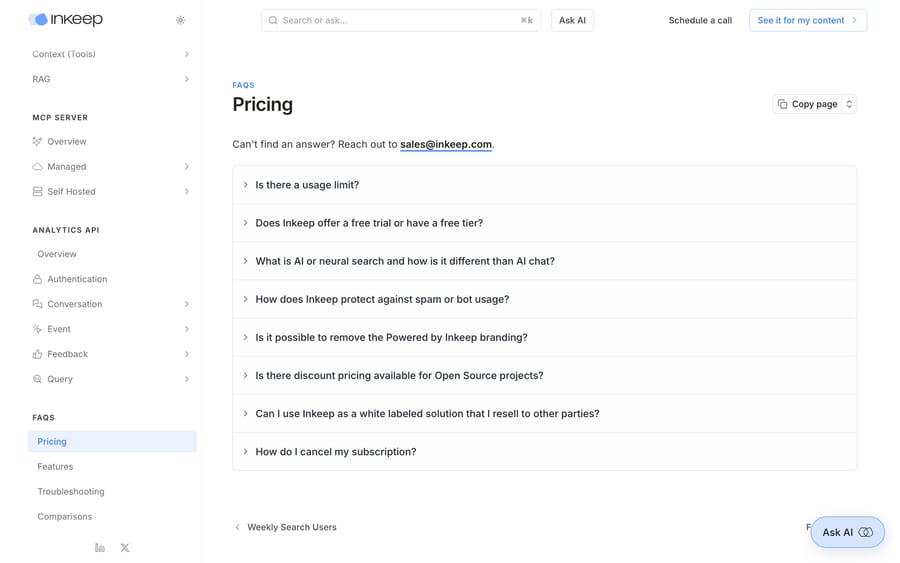Click the sales@inkeep.com email link

[x=446, y=145]
